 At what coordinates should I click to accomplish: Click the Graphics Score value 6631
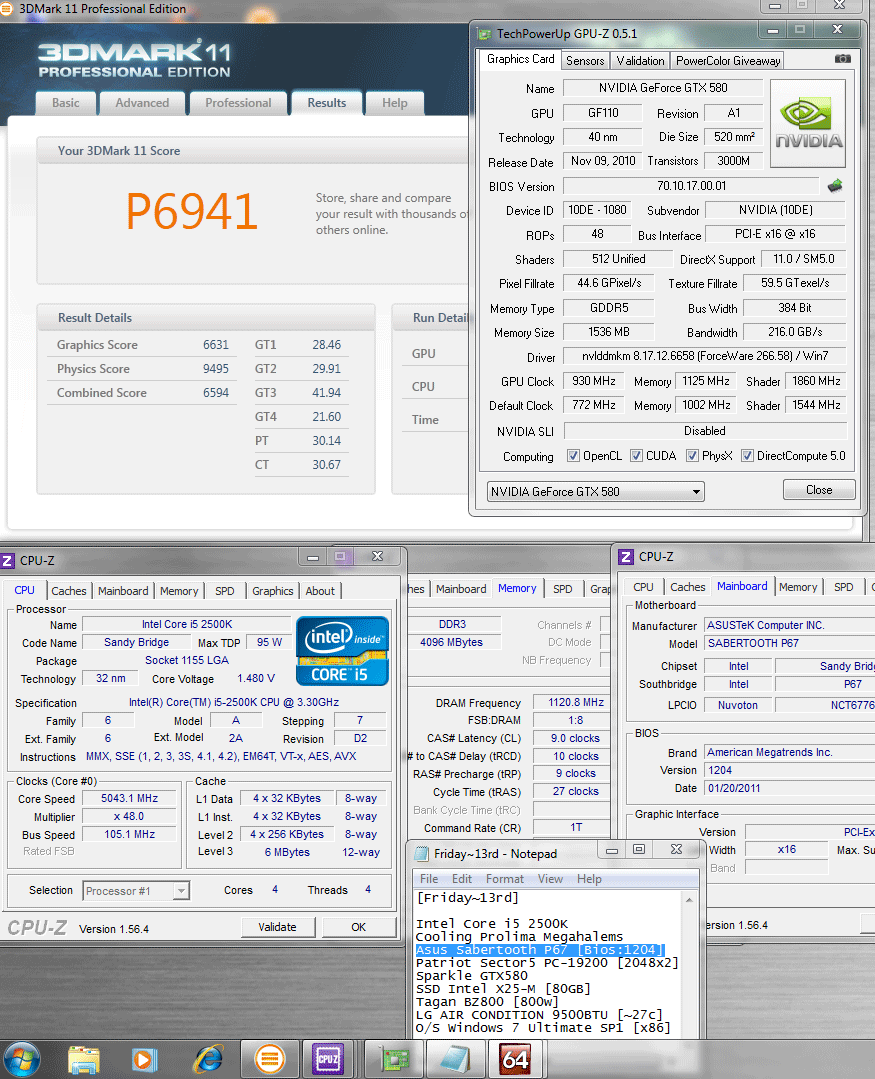pos(215,345)
